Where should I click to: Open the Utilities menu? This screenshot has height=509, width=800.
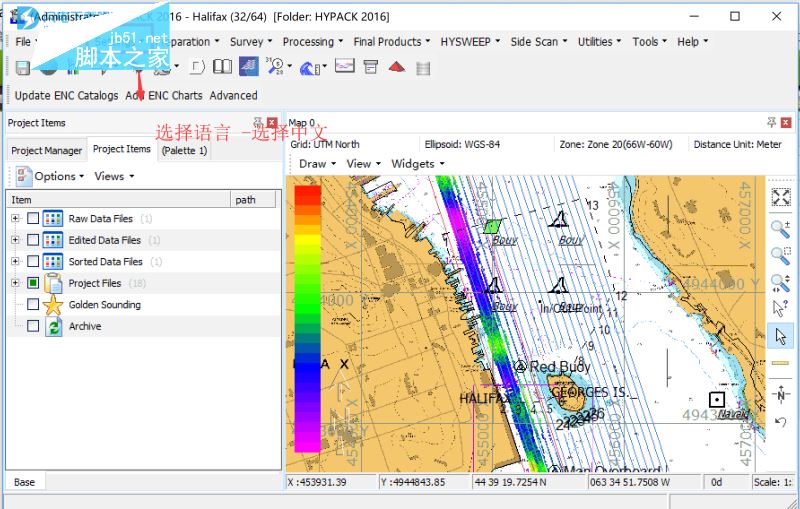[x=599, y=42]
